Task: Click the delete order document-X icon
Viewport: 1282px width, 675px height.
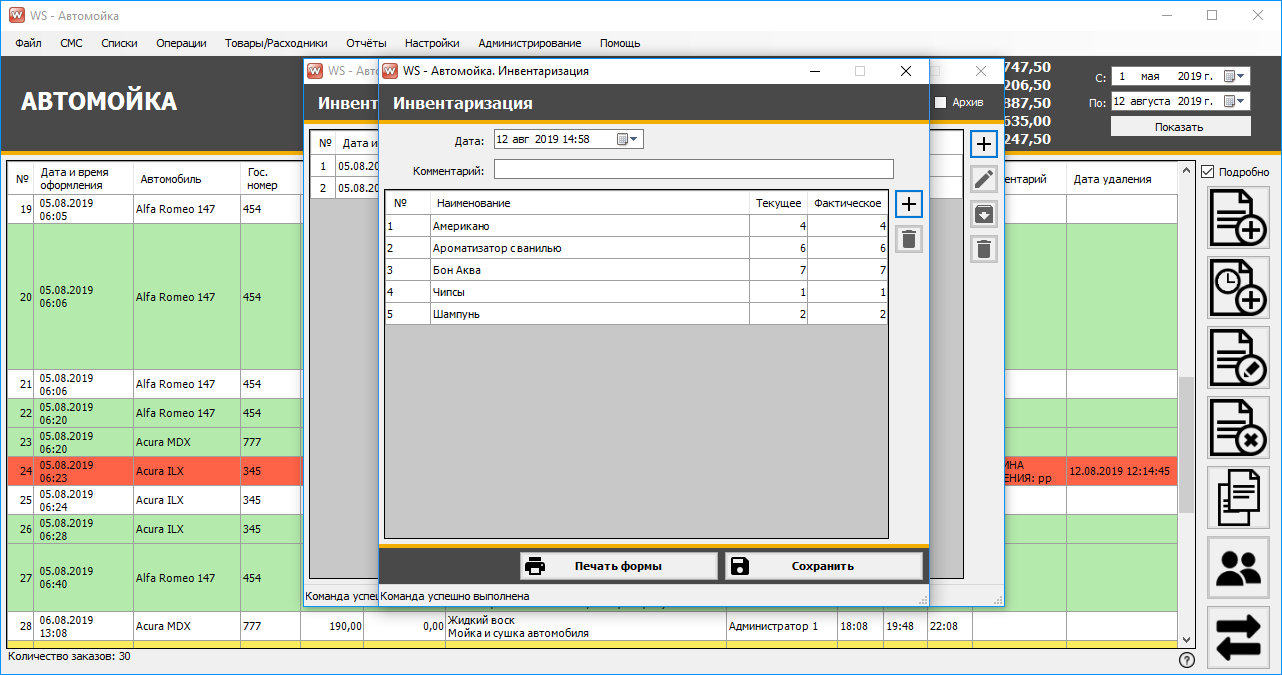Action: click(1239, 428)
